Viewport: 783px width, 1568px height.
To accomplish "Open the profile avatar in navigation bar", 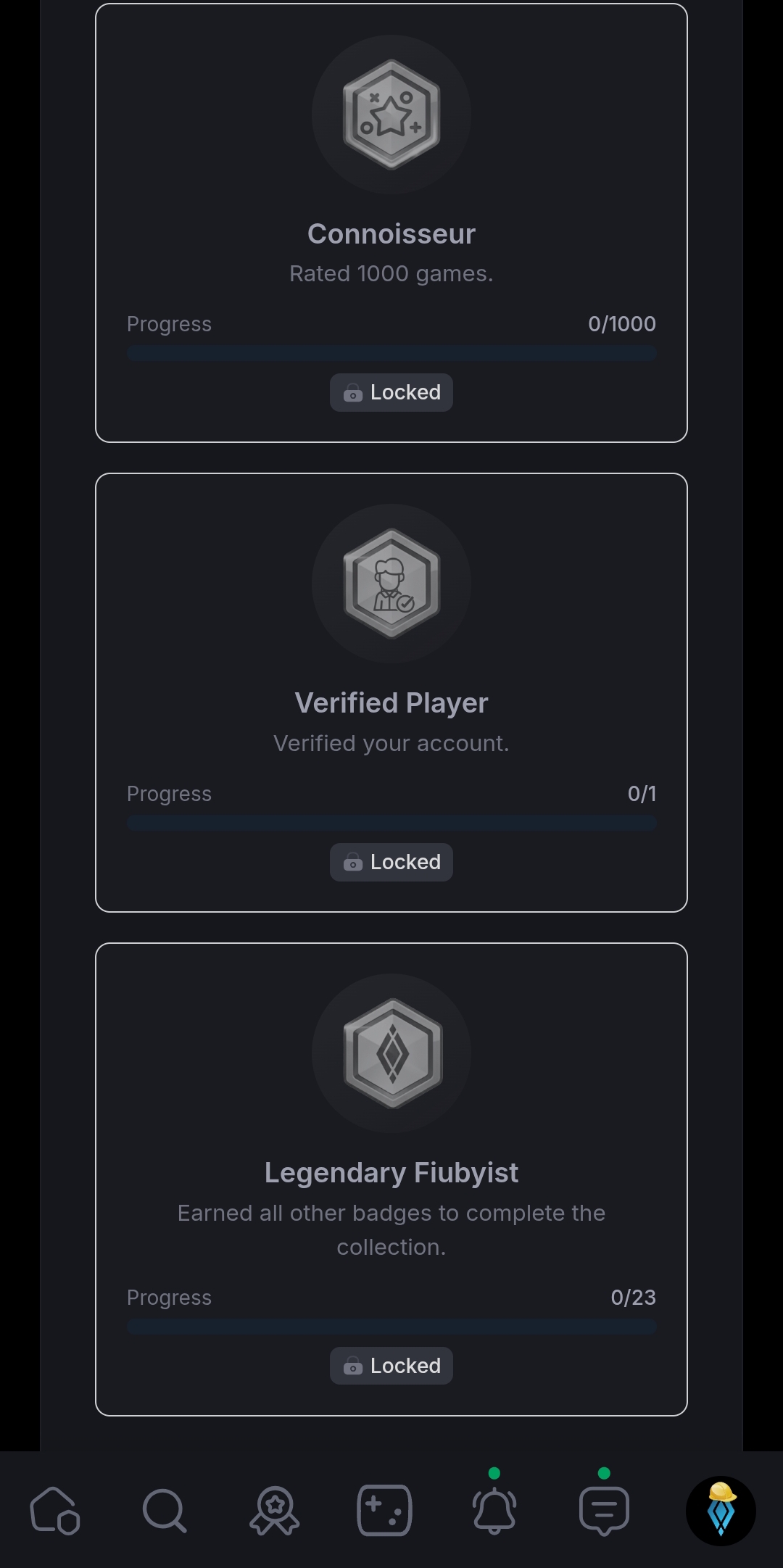I will 721,1511.
